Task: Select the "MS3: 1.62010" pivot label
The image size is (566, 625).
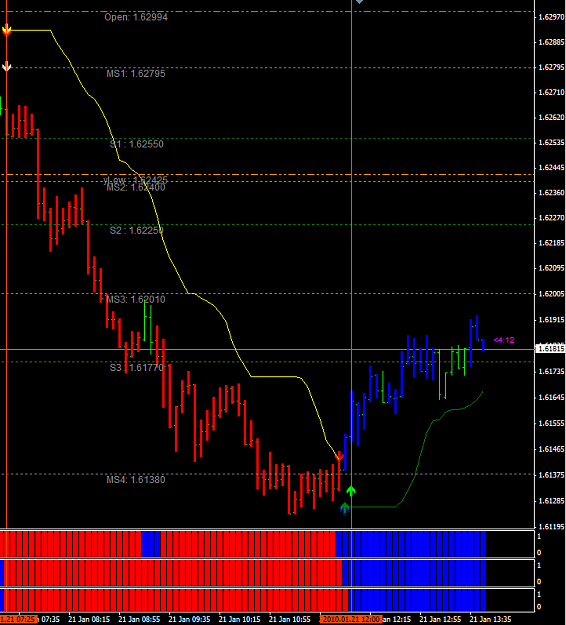Action: point(136,300)
